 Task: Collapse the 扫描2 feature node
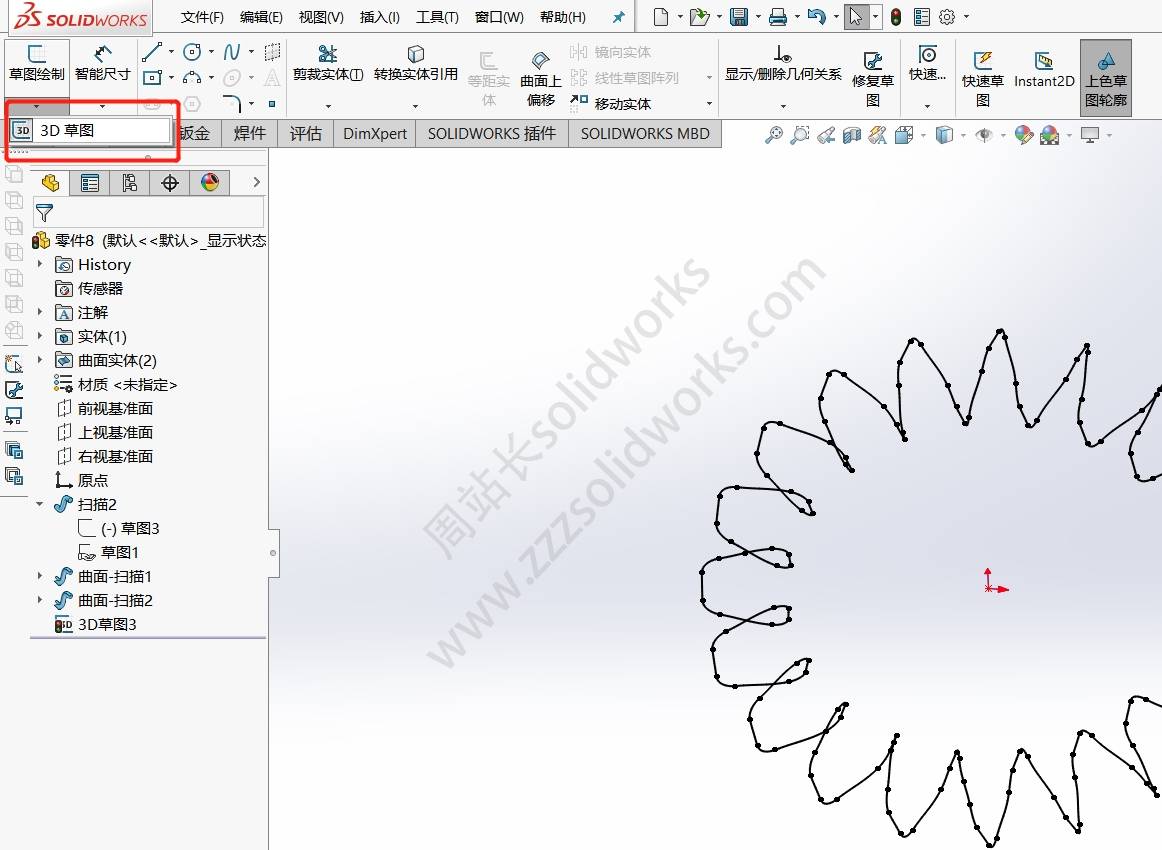click(41, 504)
